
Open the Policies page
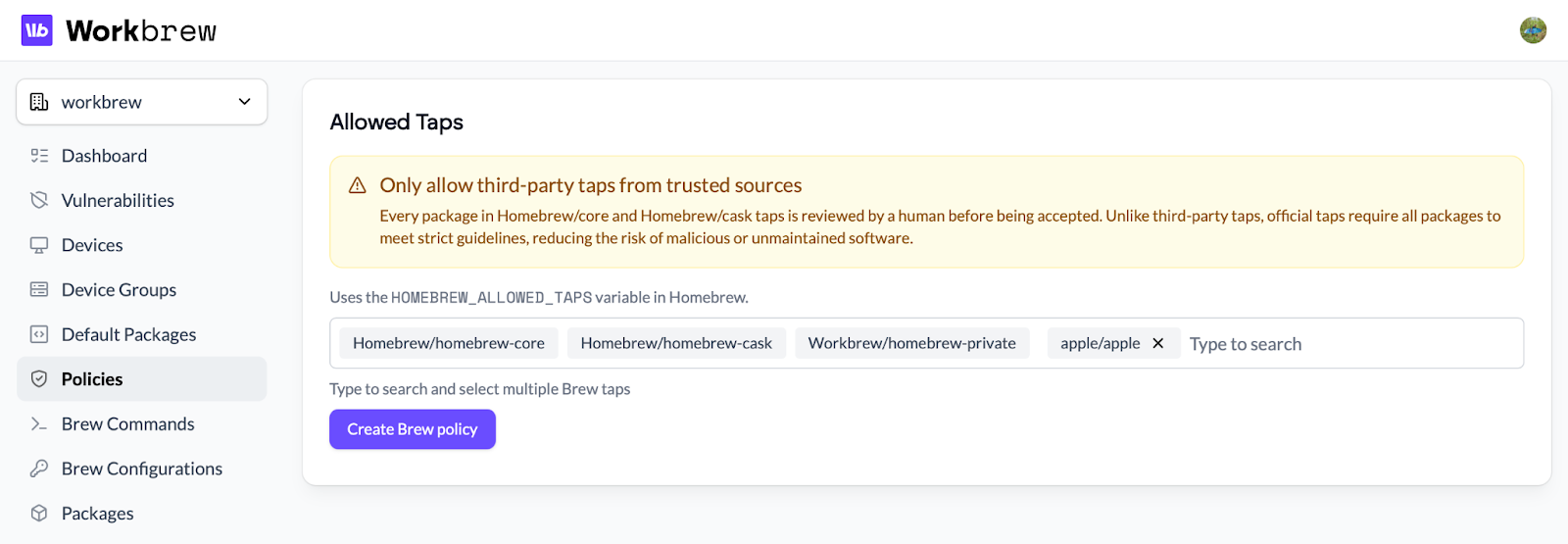(92, 379)
